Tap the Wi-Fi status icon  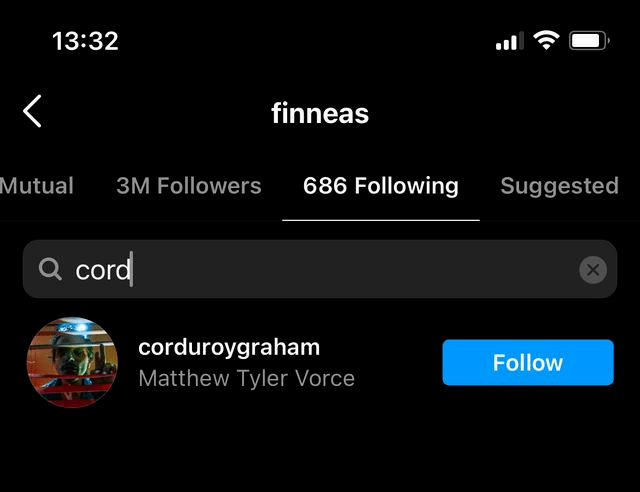(x=546, y=40)
